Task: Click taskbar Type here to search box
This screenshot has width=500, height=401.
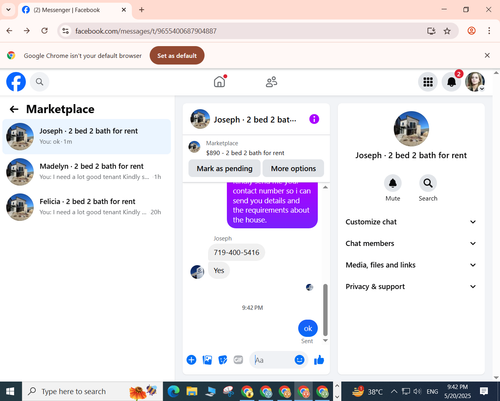Action: 92,391
